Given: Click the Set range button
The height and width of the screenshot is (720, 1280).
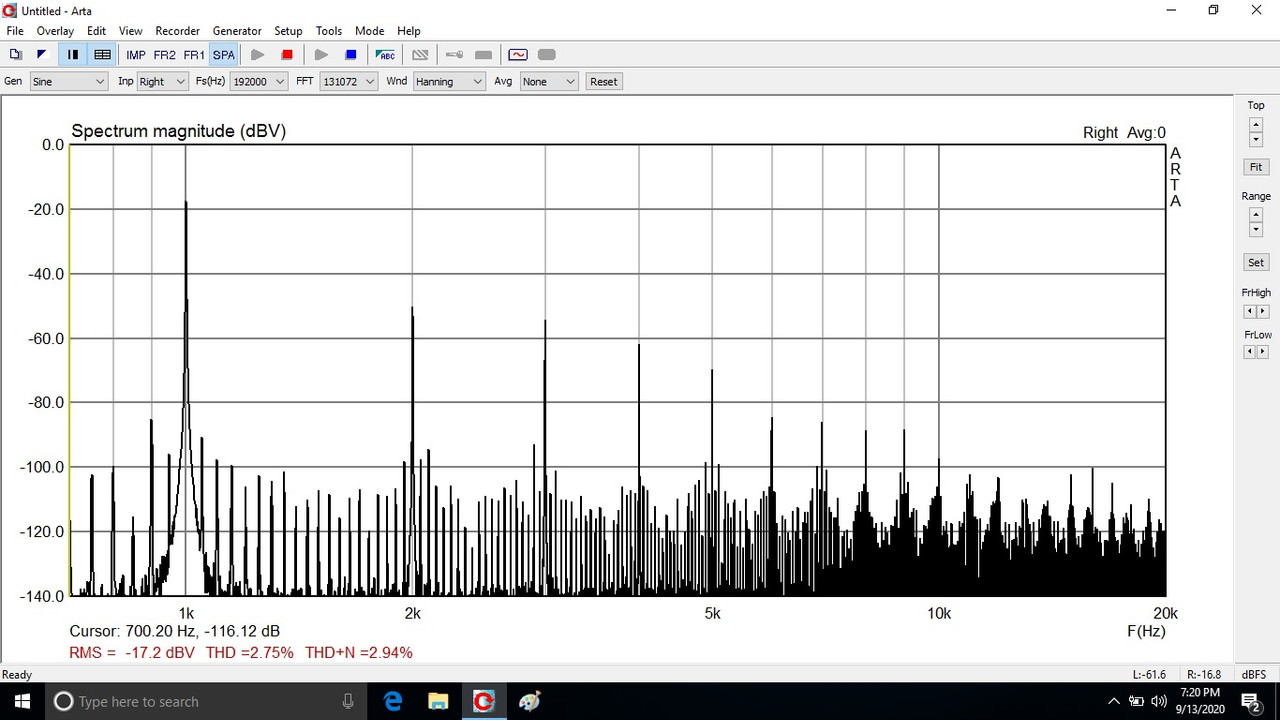Looking at the screenshot, I should coord(1256,263).
